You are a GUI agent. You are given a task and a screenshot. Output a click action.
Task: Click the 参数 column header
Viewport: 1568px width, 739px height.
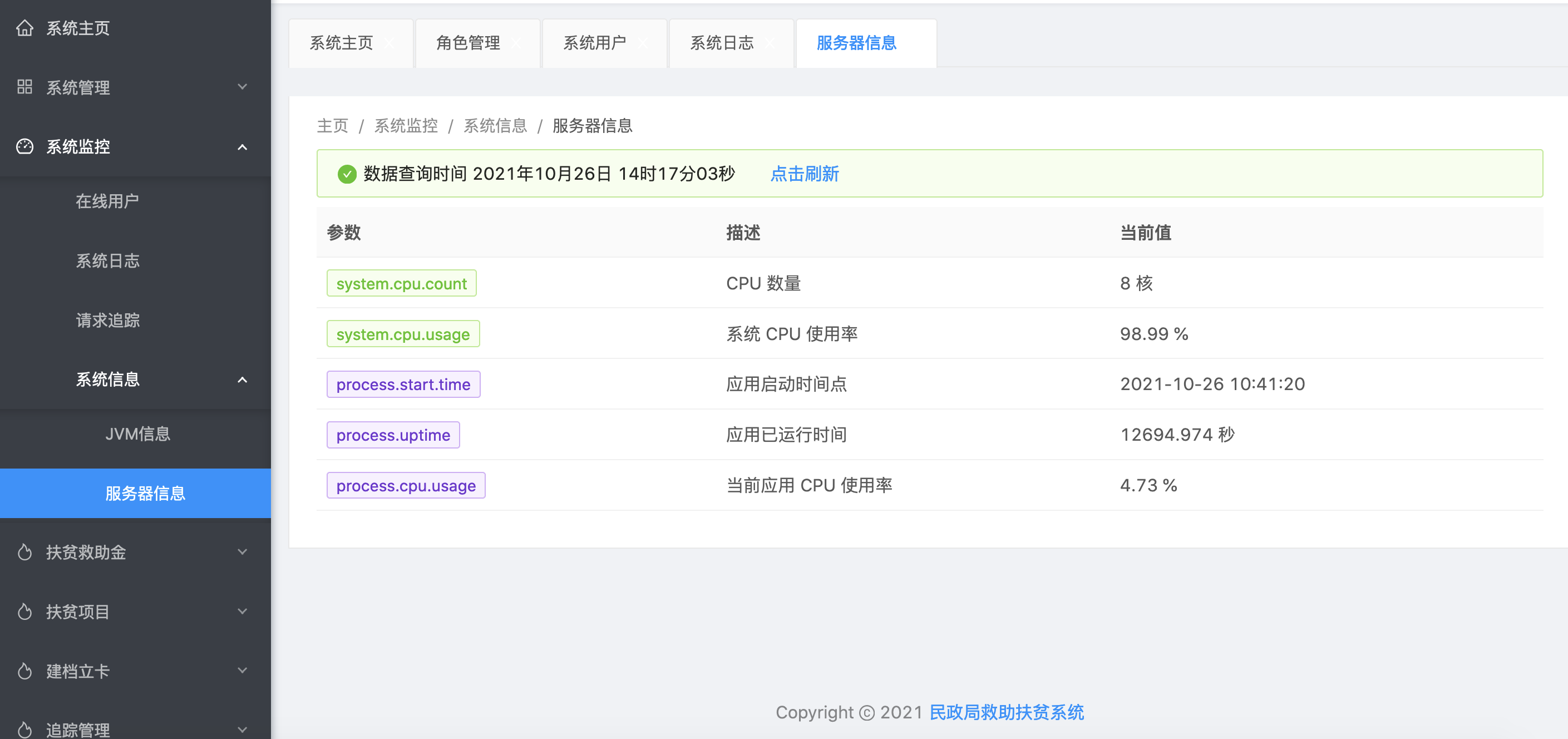pos(344,233)
